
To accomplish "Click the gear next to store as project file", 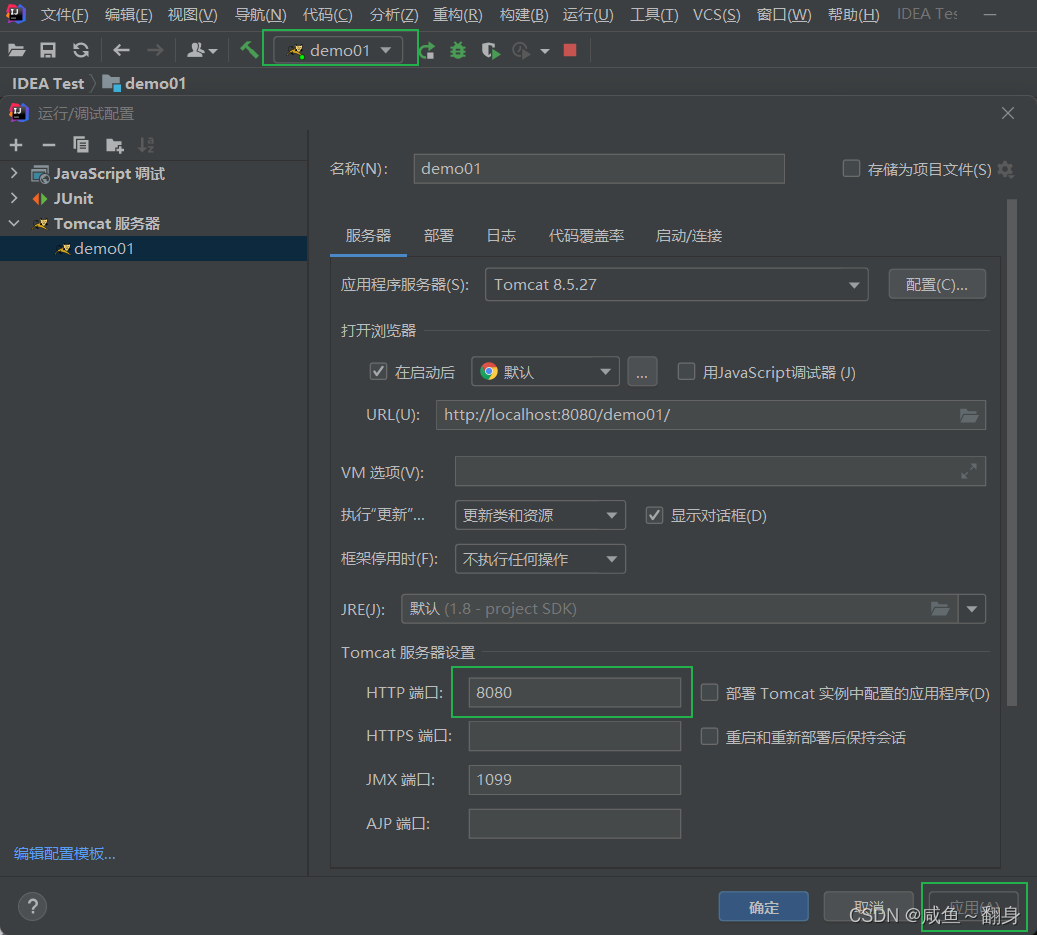I will click(x=1005, y=169).
